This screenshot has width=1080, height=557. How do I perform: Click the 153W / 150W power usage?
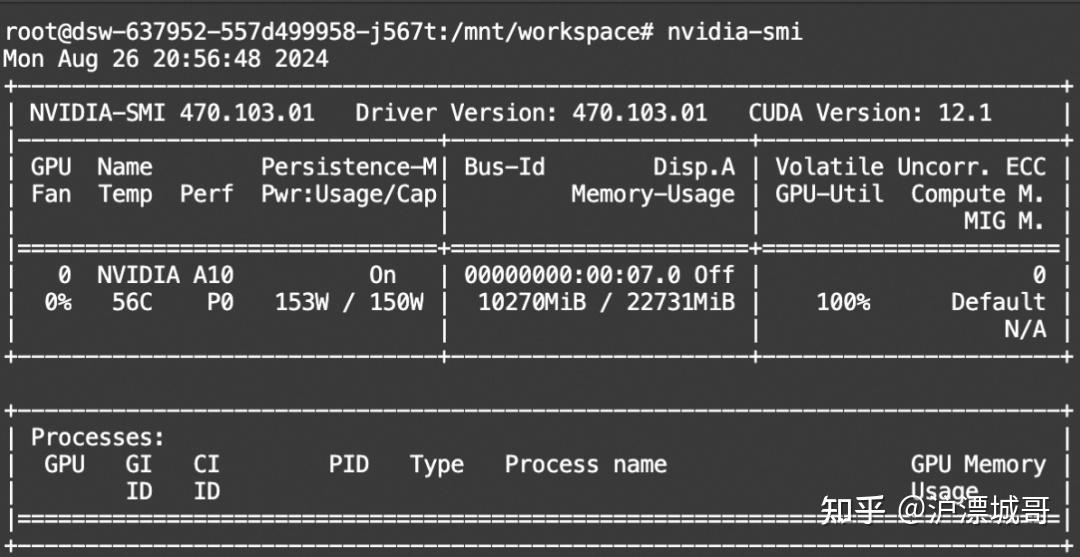pyautogui.click(x=349, y=302)
